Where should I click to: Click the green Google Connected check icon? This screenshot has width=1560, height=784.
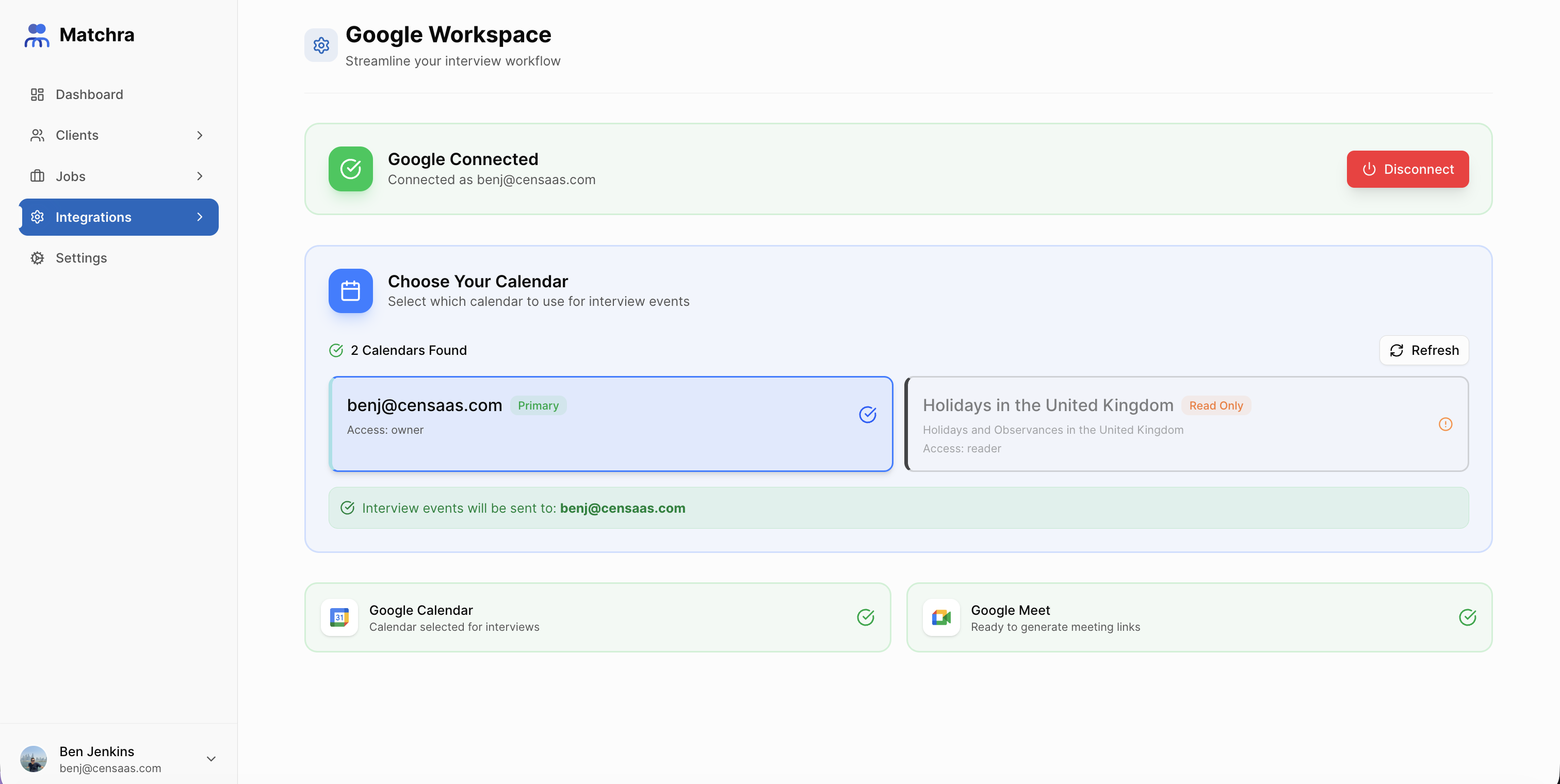[x=351, y=169]
